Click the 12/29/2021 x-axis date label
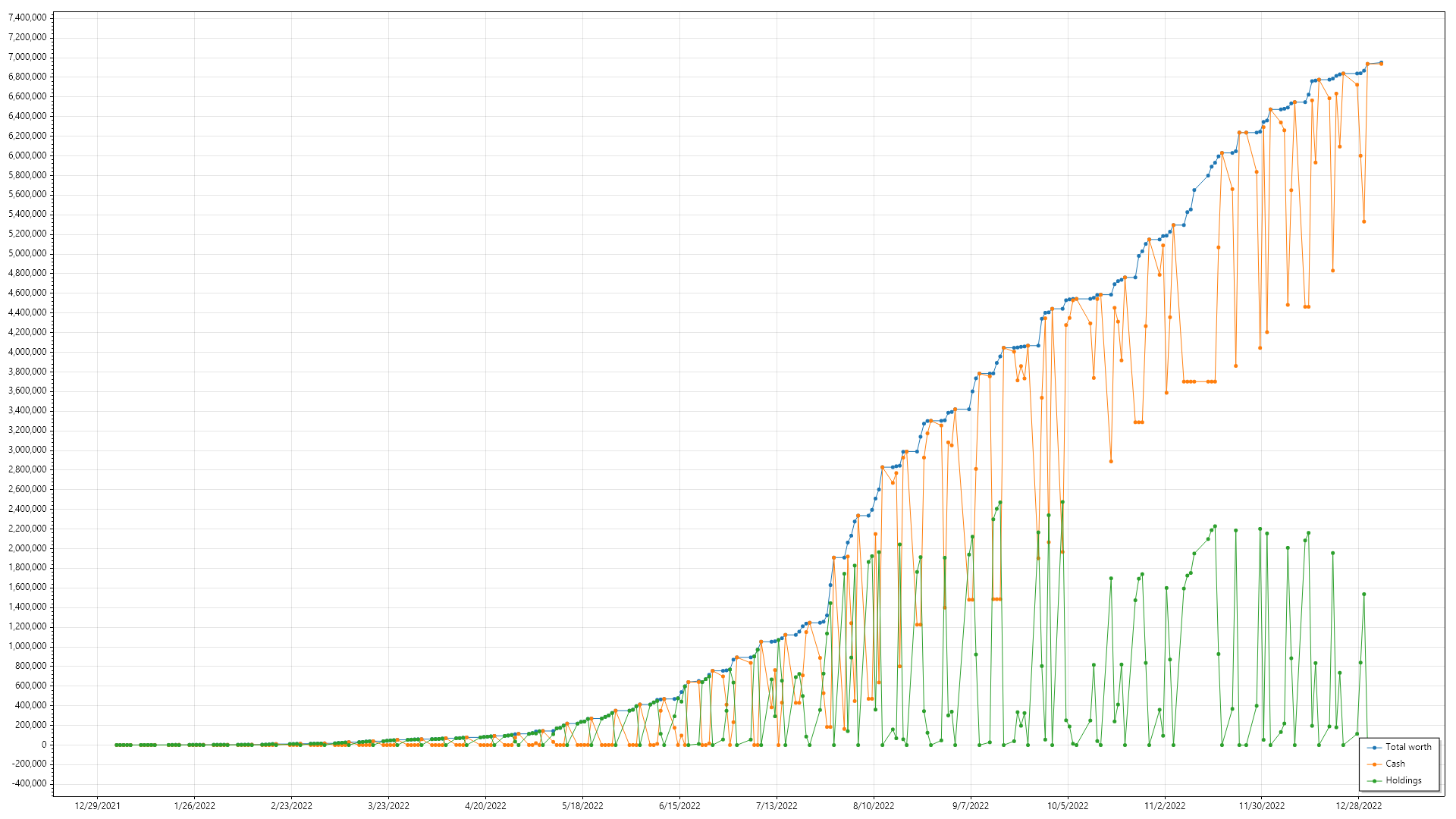Screen dimensions: 1456x819 coord(97,806)
